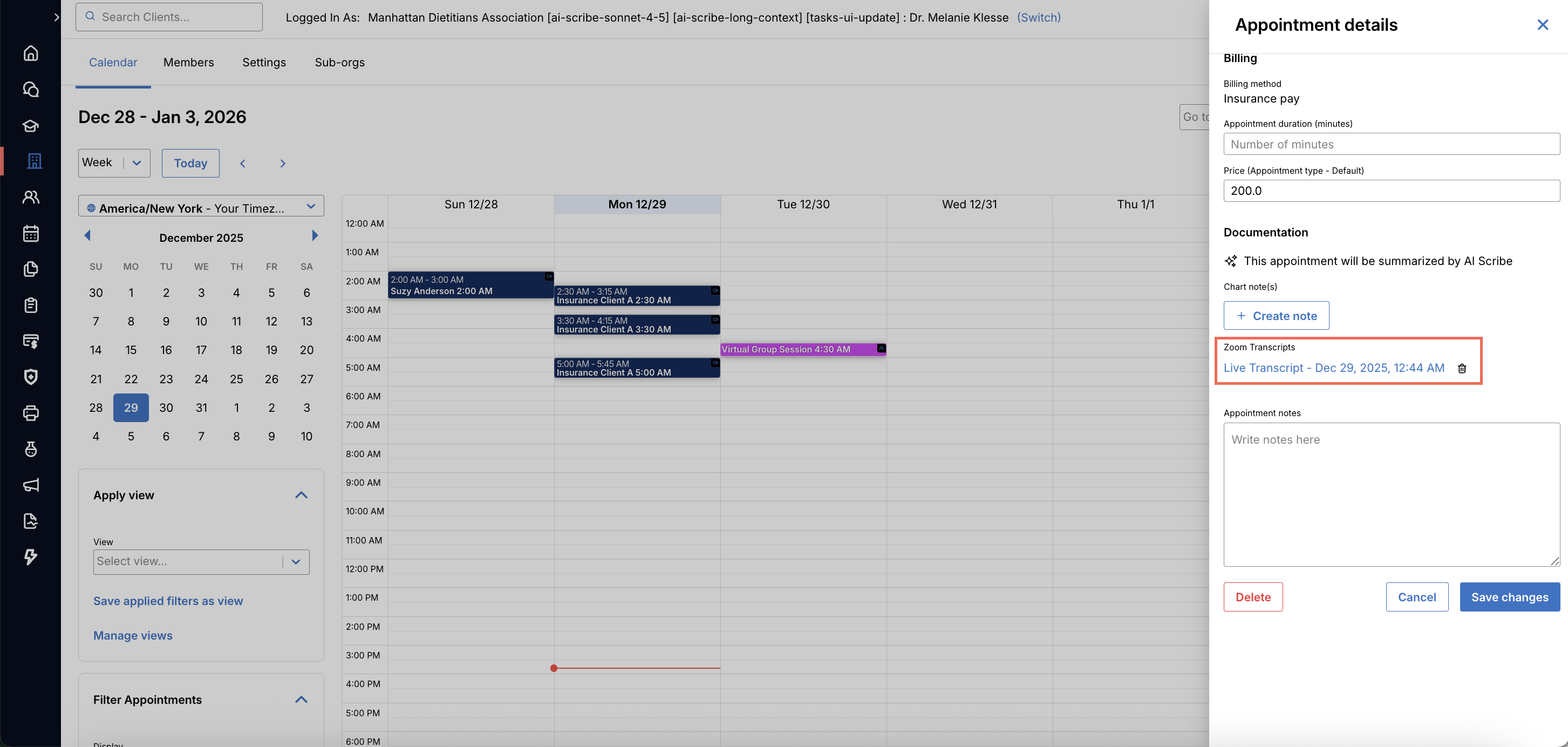Click the megaphone announcements icon
The image size is (1568, 747).
(30, 485)
